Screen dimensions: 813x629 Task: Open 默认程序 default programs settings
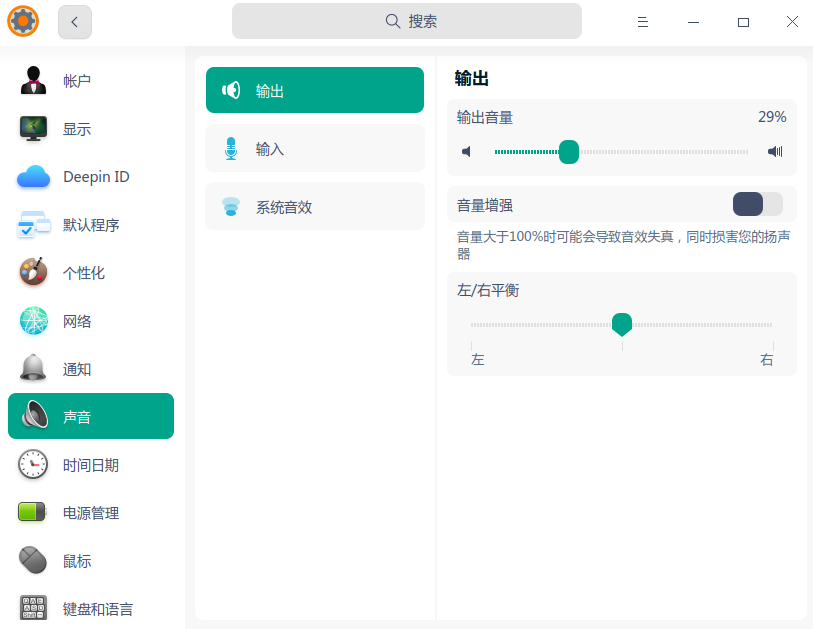coord(91,225)
